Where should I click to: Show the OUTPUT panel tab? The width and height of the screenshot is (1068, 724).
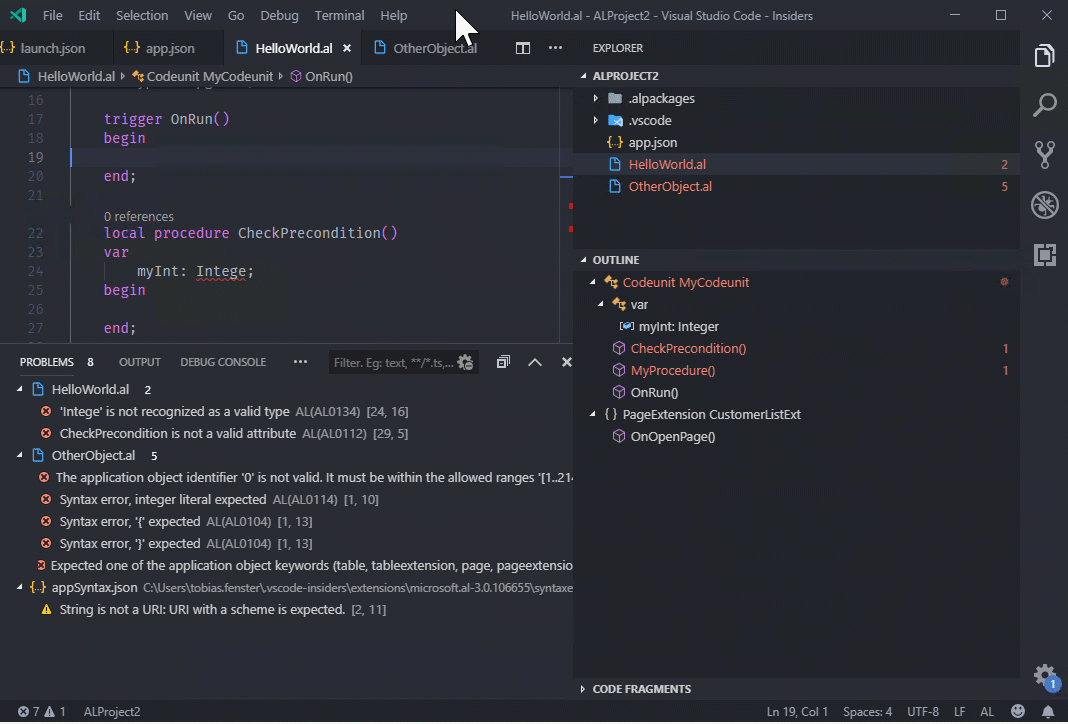140,362
